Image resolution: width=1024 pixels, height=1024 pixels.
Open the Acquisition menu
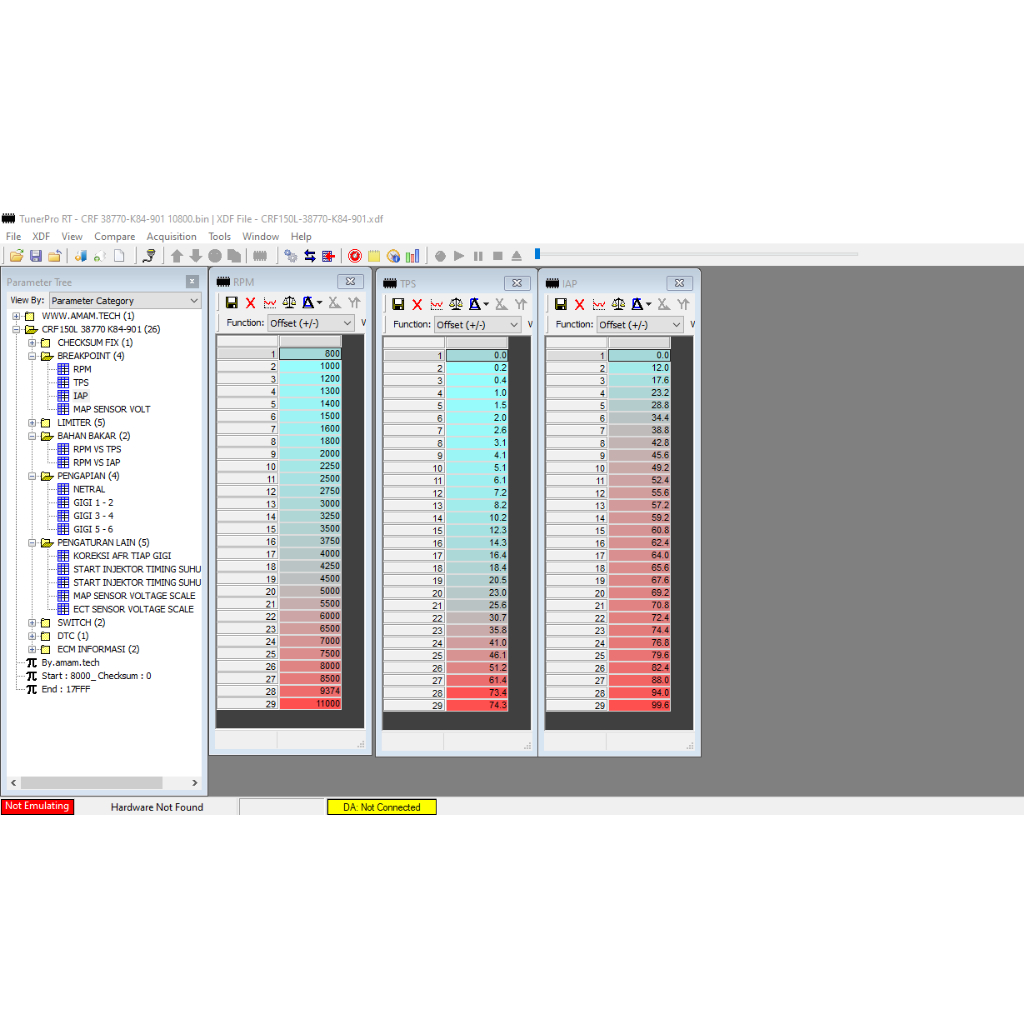point(171,237)
